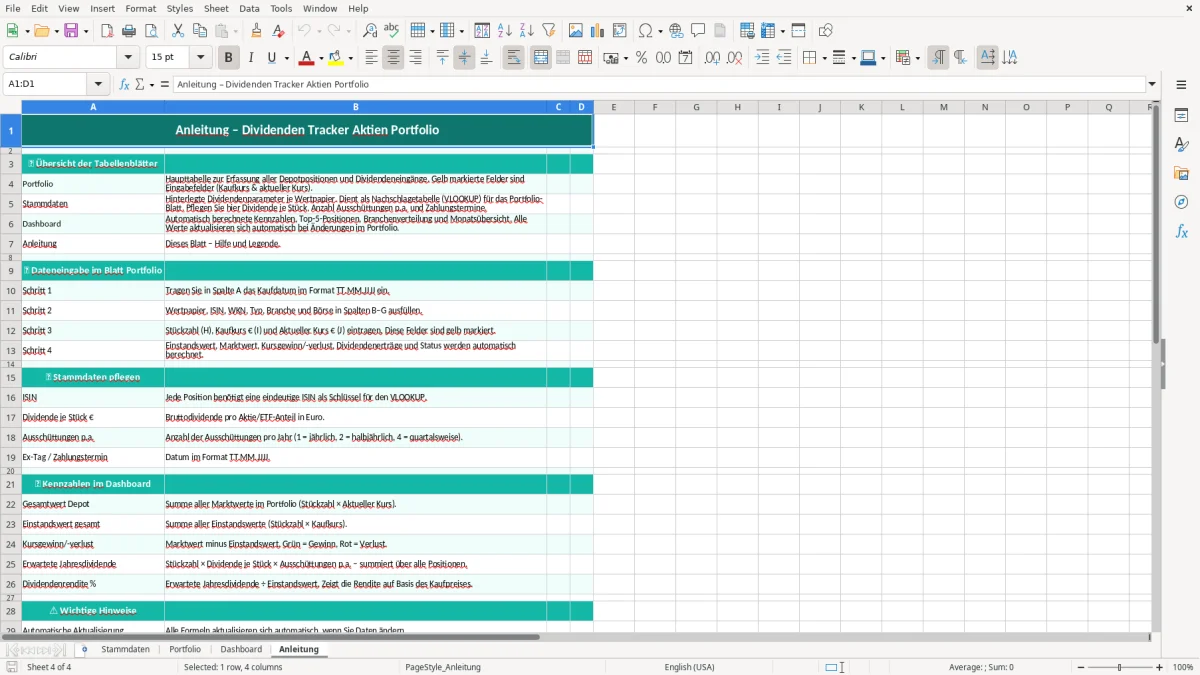The height and width of the screenshot is (675, 1200).
Task: Insert special character Omega icon
Action: pyautogui.click(x=645, y=31)
